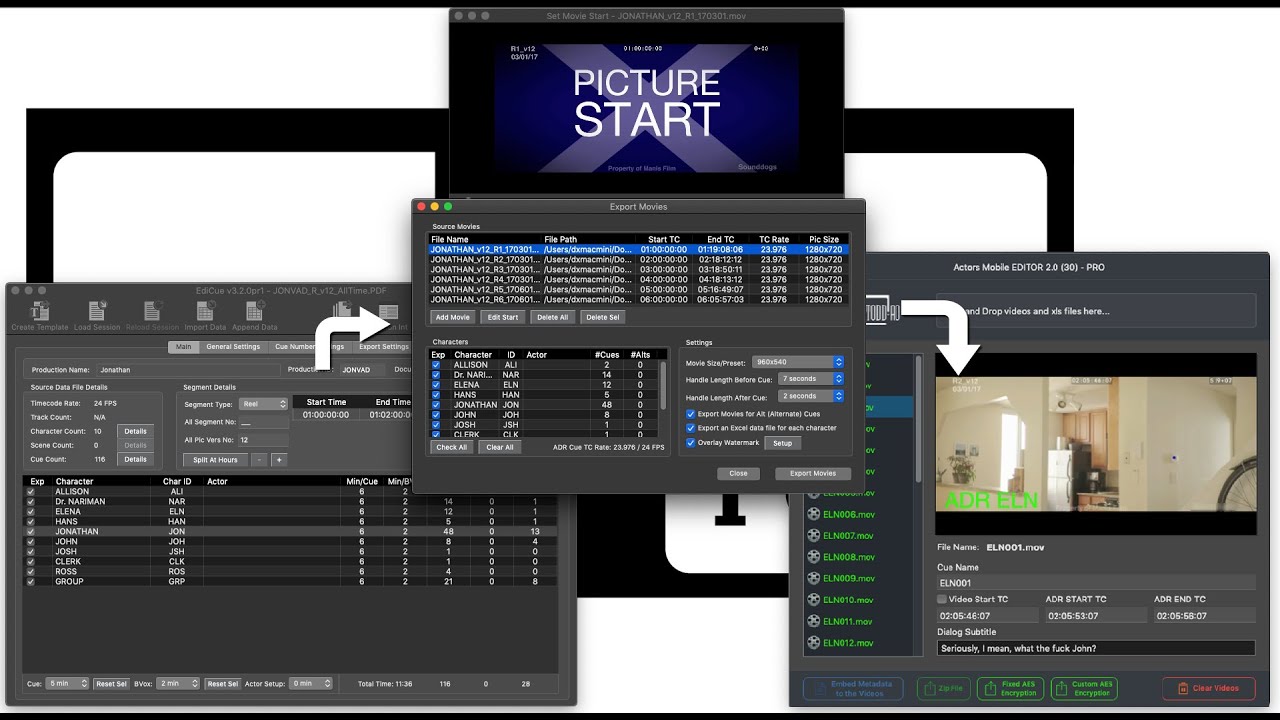
Task: Click film reel icon beside ELN006.mov
Action: click(813, 514)
